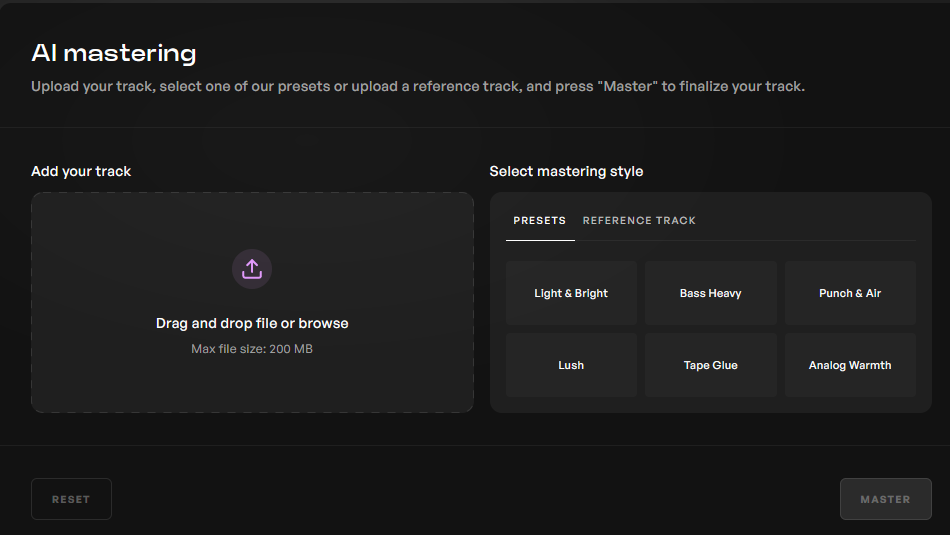This screenshot has height=535, width=950.
Task: Click the quoted "Master" word in the subtitle
Action: coord(628,87)
